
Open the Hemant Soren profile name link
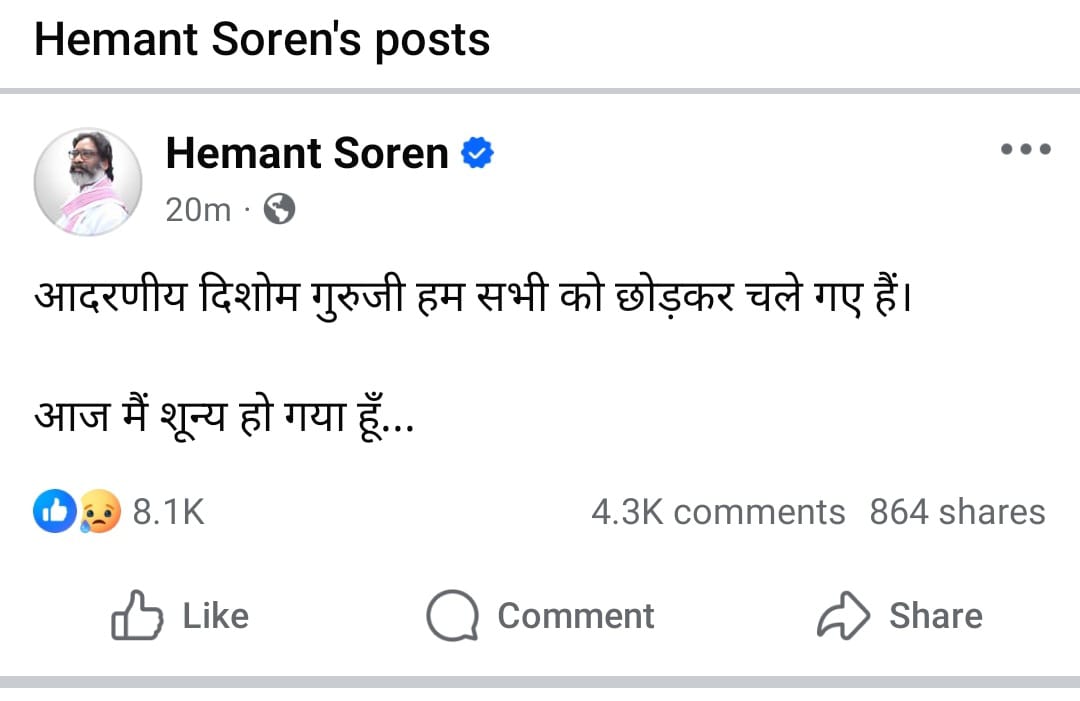[306, 154]
